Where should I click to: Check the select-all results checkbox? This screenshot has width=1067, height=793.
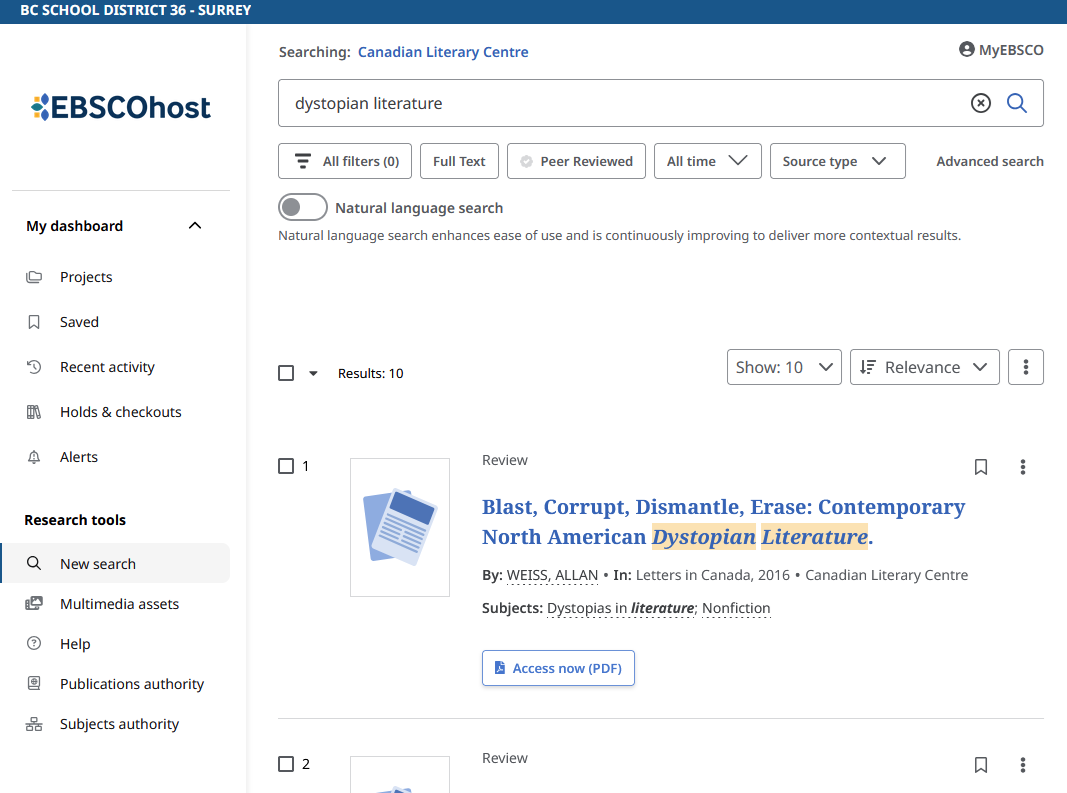click(x=286, y=373)
